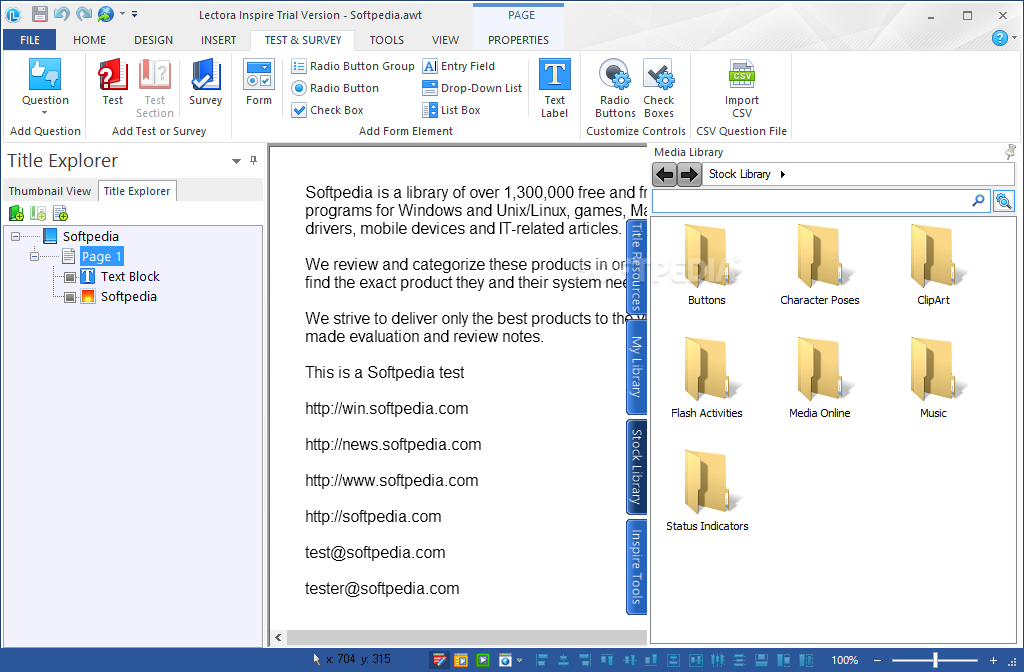
Task: Go forward in Media Library
Action: [x=689, y=174]
